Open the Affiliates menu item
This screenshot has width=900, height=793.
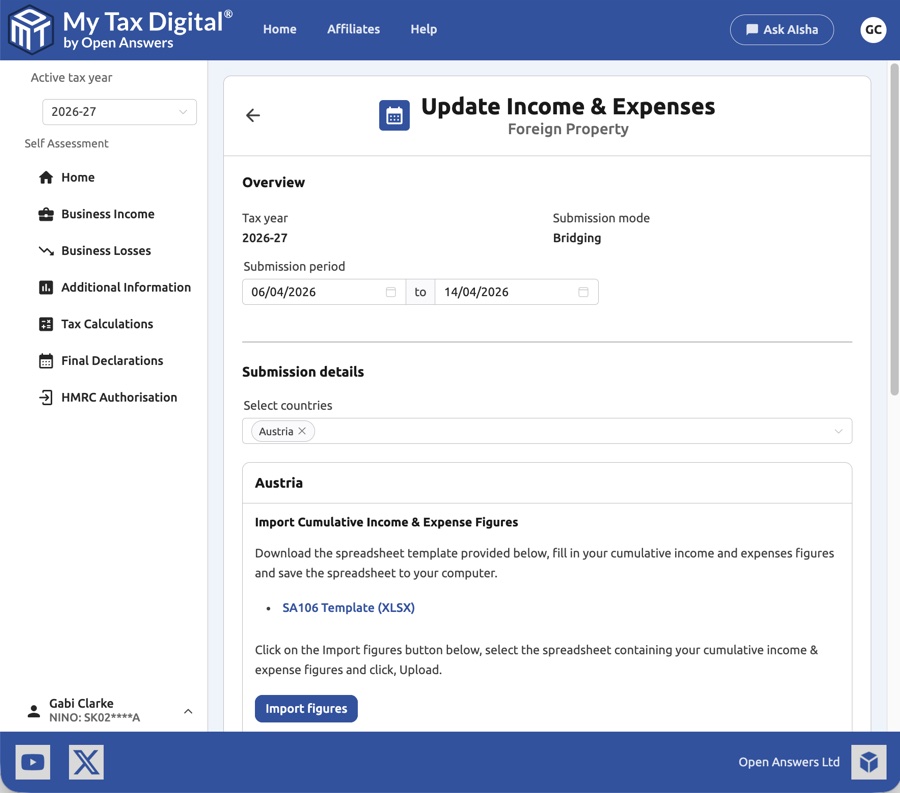(353, 29)
